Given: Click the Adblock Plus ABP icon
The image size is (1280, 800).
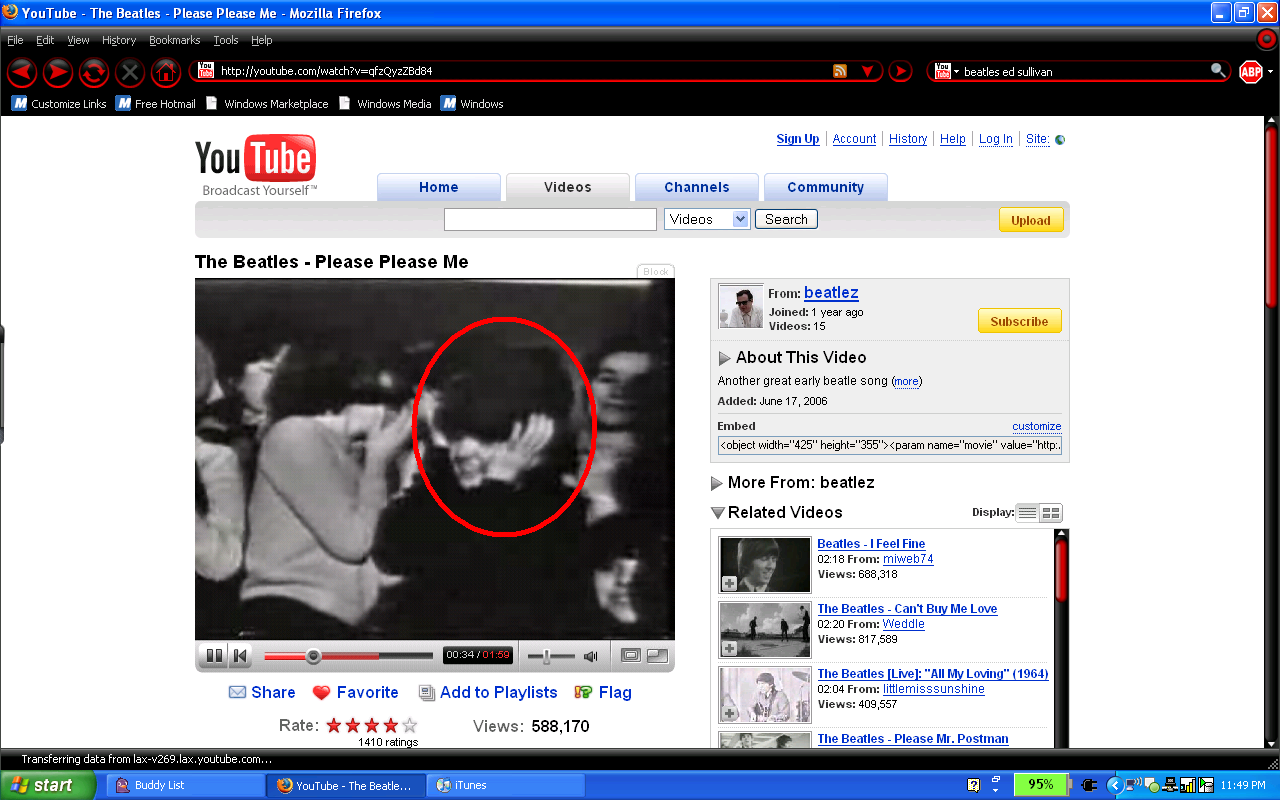Looking at the screenshot, I should coord(1250,71).
